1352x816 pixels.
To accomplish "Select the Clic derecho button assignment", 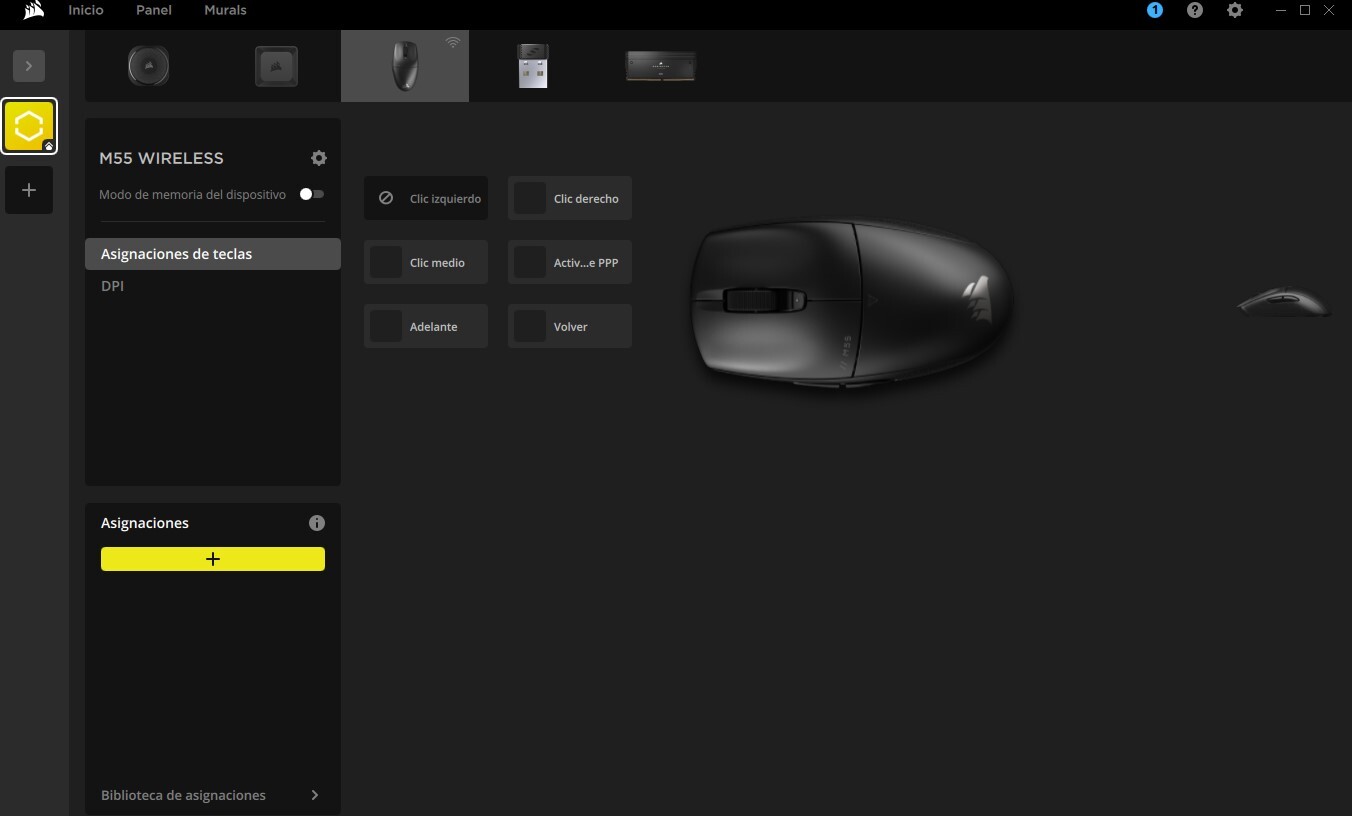I will [570, 198].
